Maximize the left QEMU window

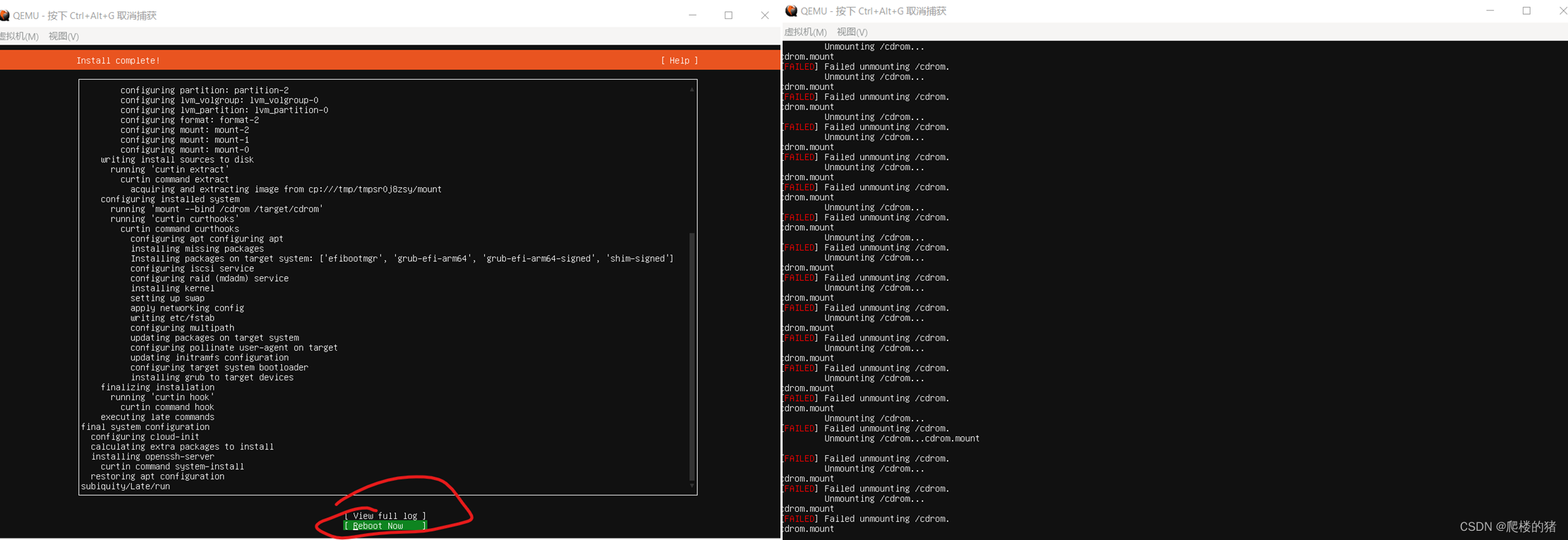tap(728, 15)
